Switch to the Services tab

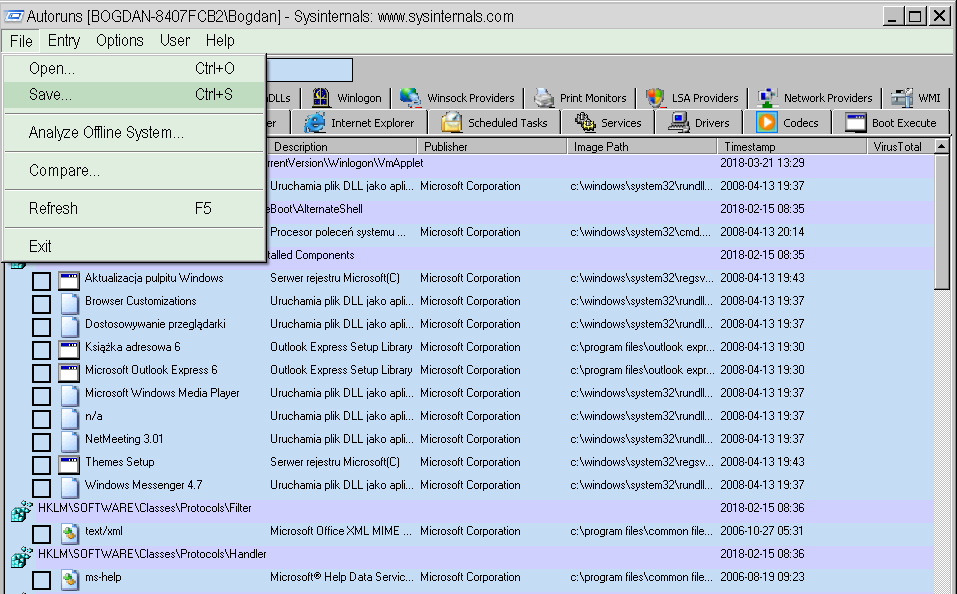click(x=608, y=123)
